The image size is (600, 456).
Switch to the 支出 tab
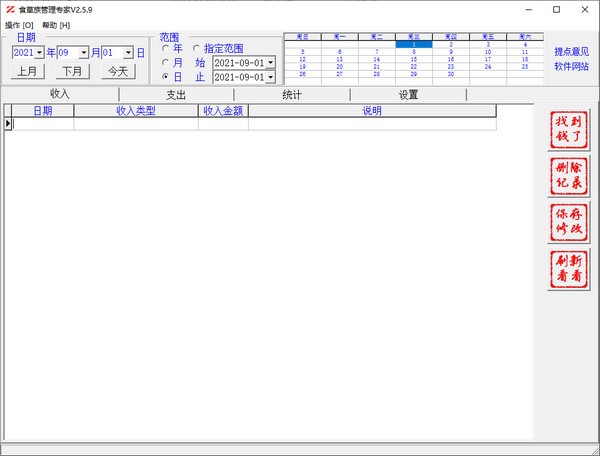click(x=176, y=95)
